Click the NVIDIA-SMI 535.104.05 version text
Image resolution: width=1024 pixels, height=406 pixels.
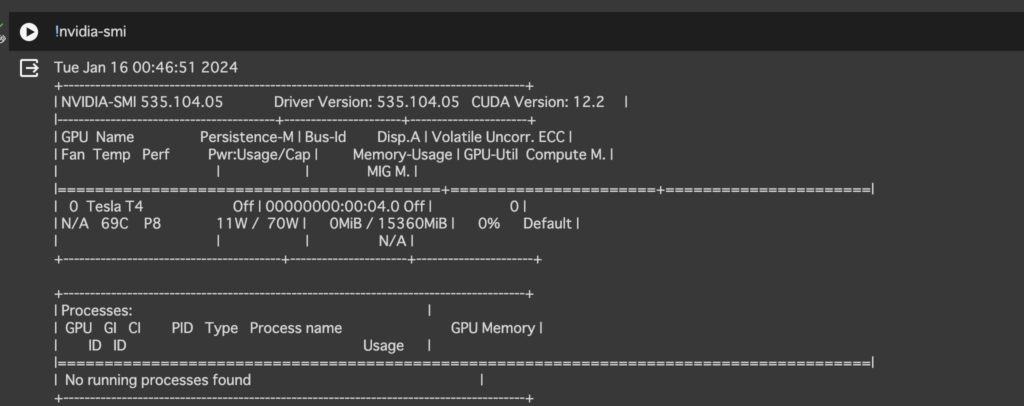pyautogui.click(x=142, y=102)
